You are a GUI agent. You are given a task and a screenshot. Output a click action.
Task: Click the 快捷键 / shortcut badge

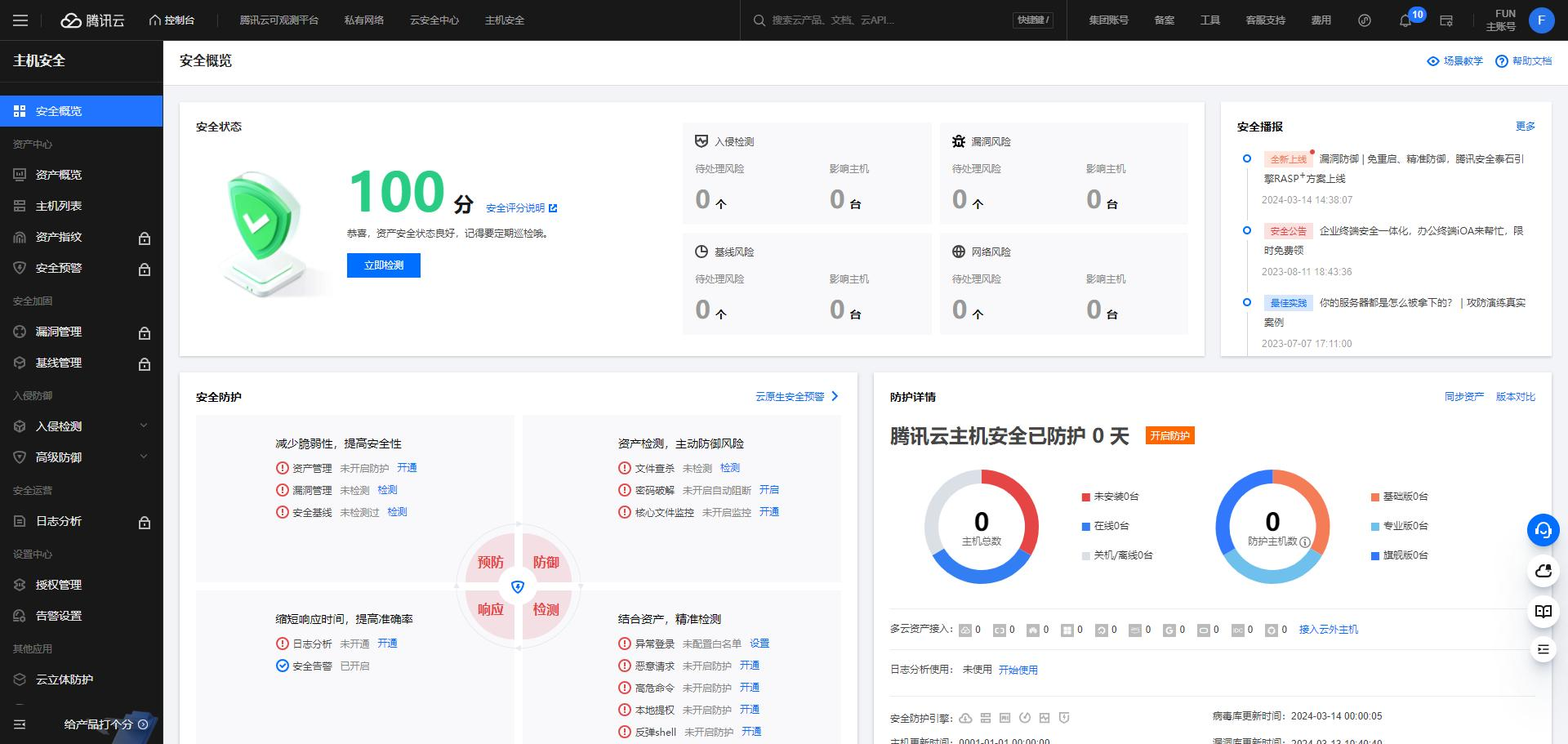click(1033, 20)
